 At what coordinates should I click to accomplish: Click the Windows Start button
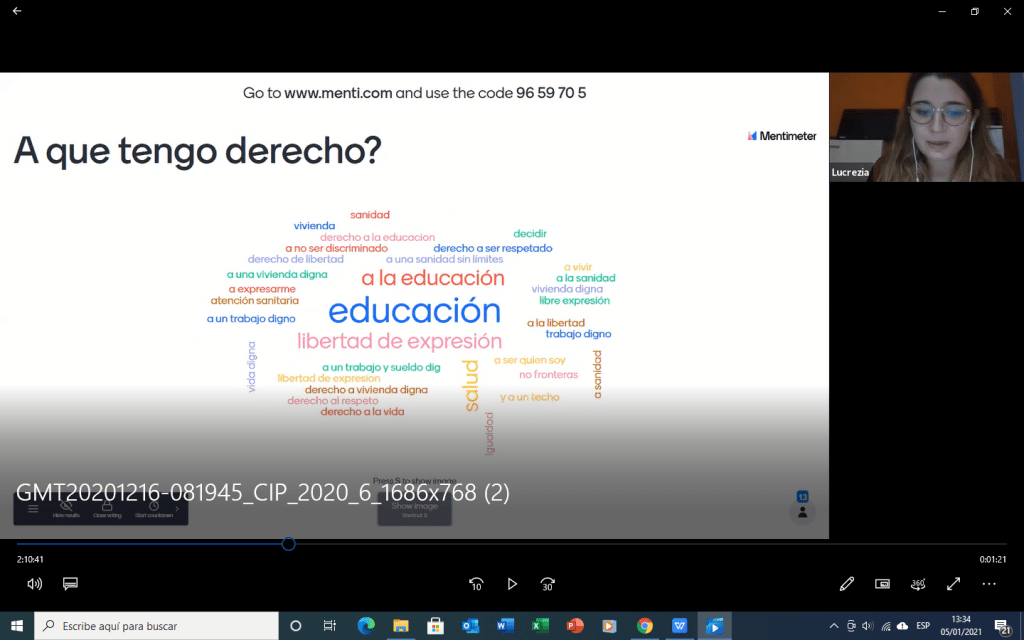click(x=17, y=626)
